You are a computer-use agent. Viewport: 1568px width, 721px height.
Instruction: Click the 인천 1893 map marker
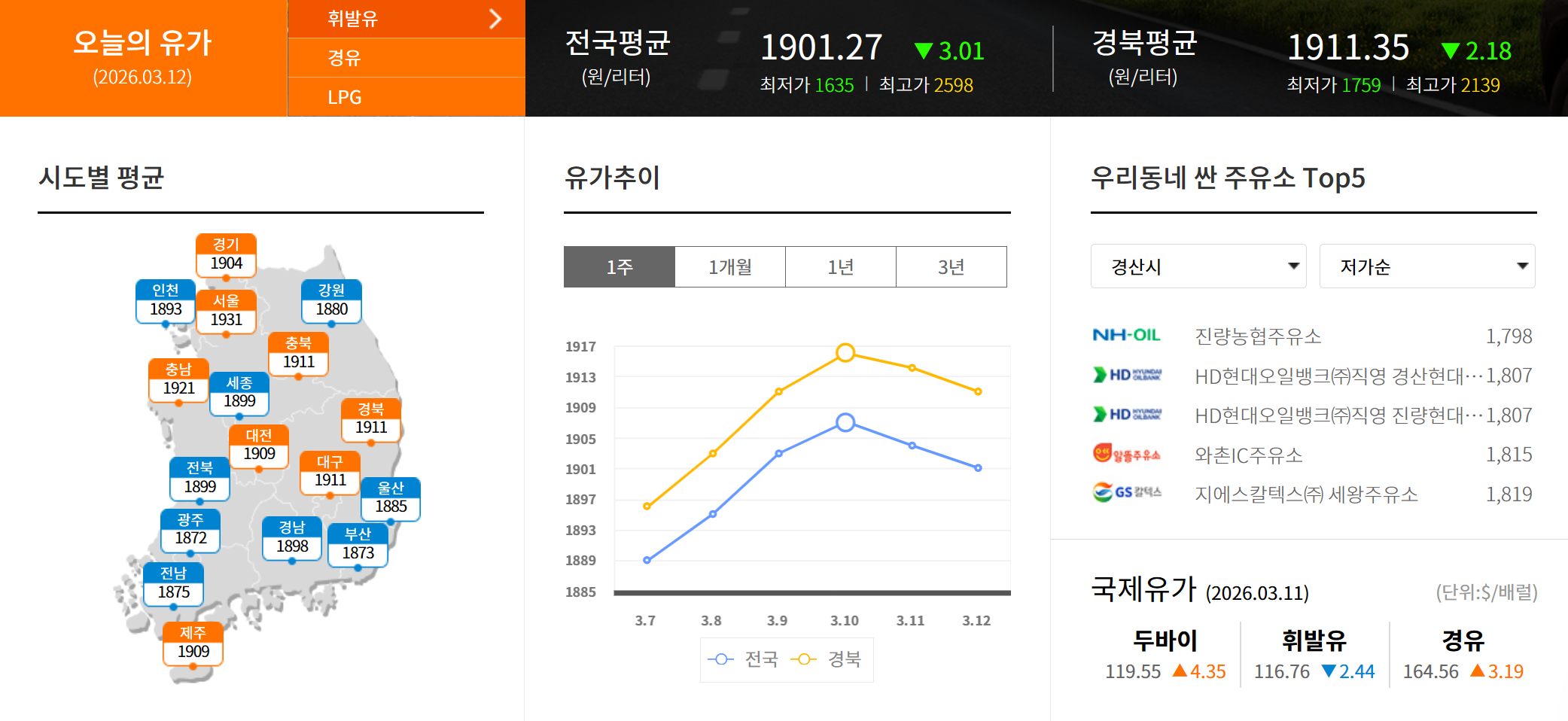[166, 302]
